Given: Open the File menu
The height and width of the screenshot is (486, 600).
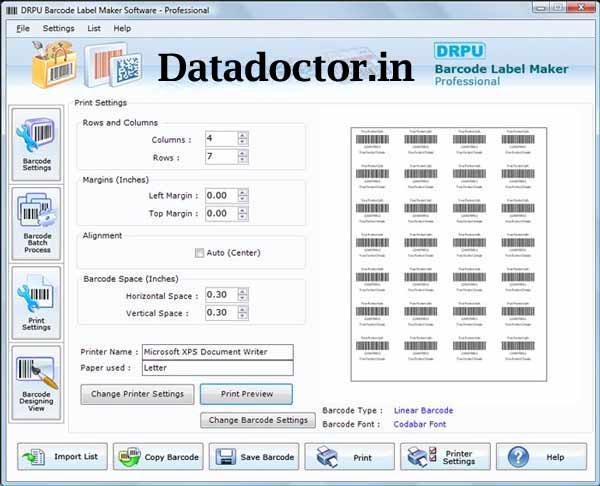Looking at the screenshot, I should point(23,28).
